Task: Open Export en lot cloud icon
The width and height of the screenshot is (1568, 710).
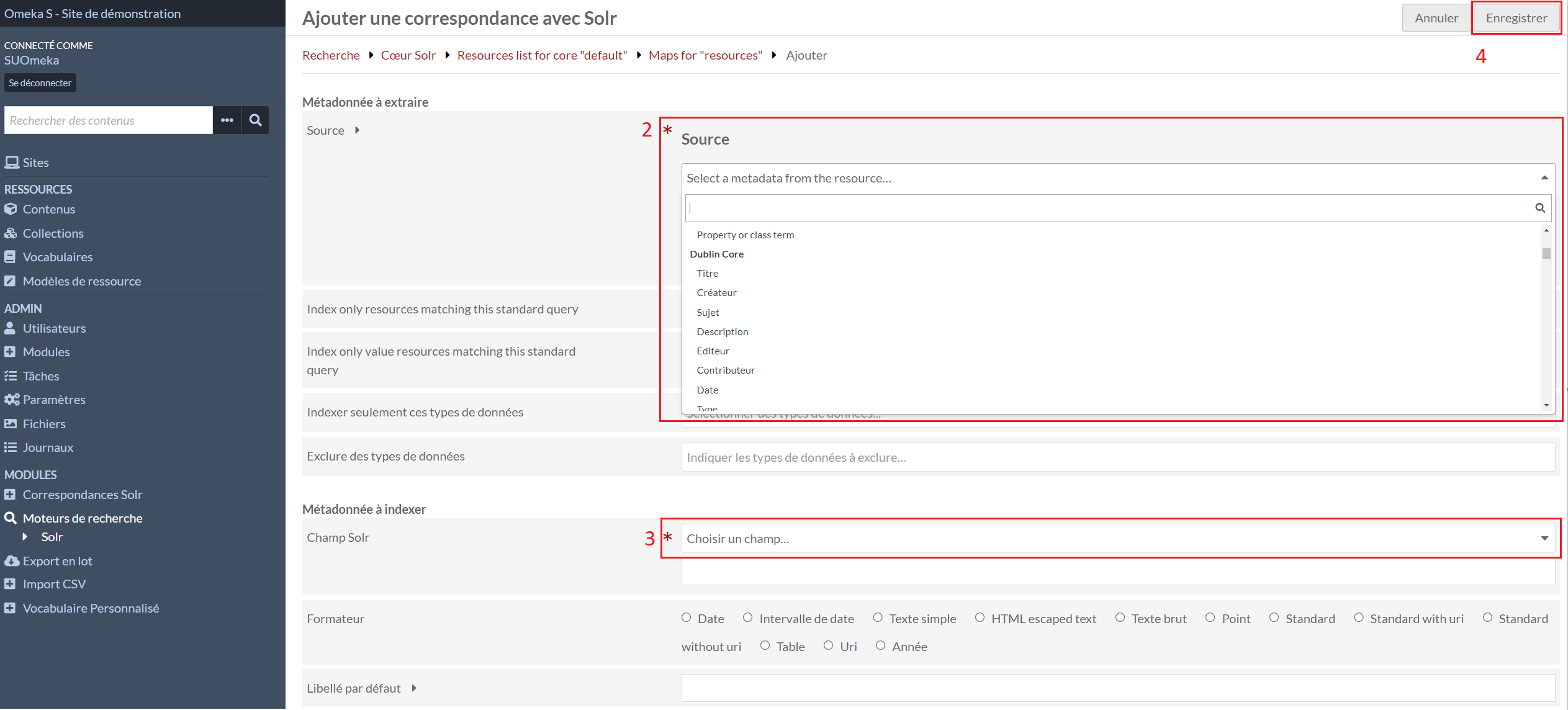Action: tap(11, 561)
